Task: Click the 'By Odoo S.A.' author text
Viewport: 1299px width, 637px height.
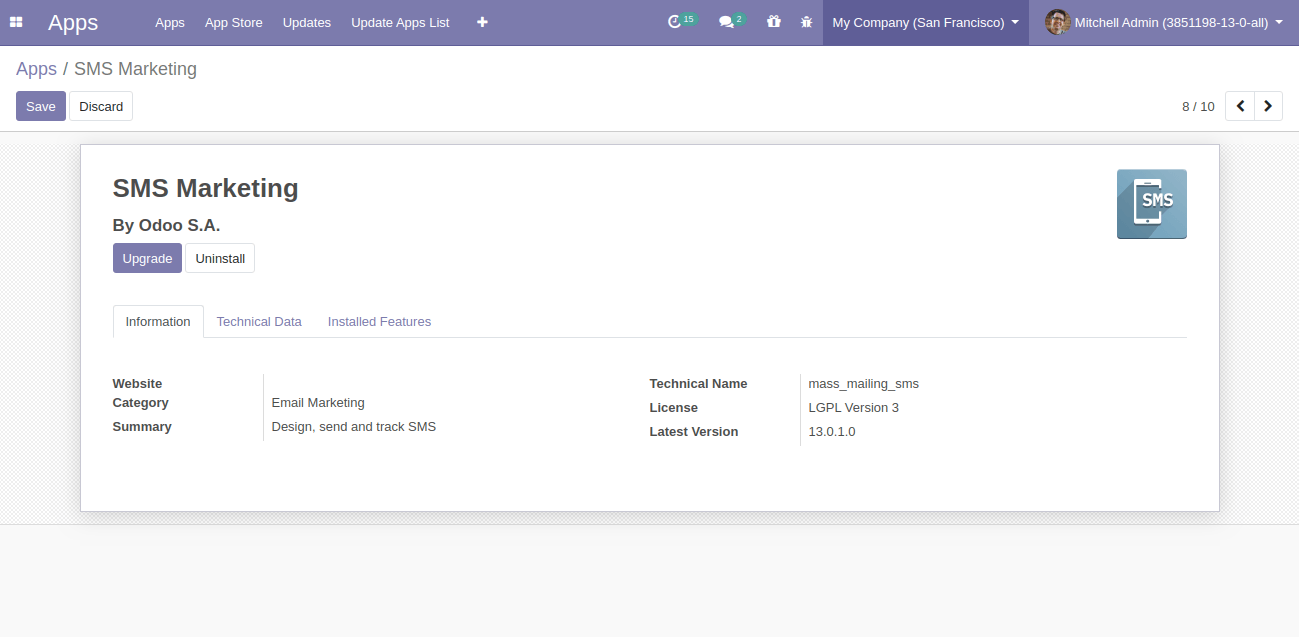Action: coord(166,225)
